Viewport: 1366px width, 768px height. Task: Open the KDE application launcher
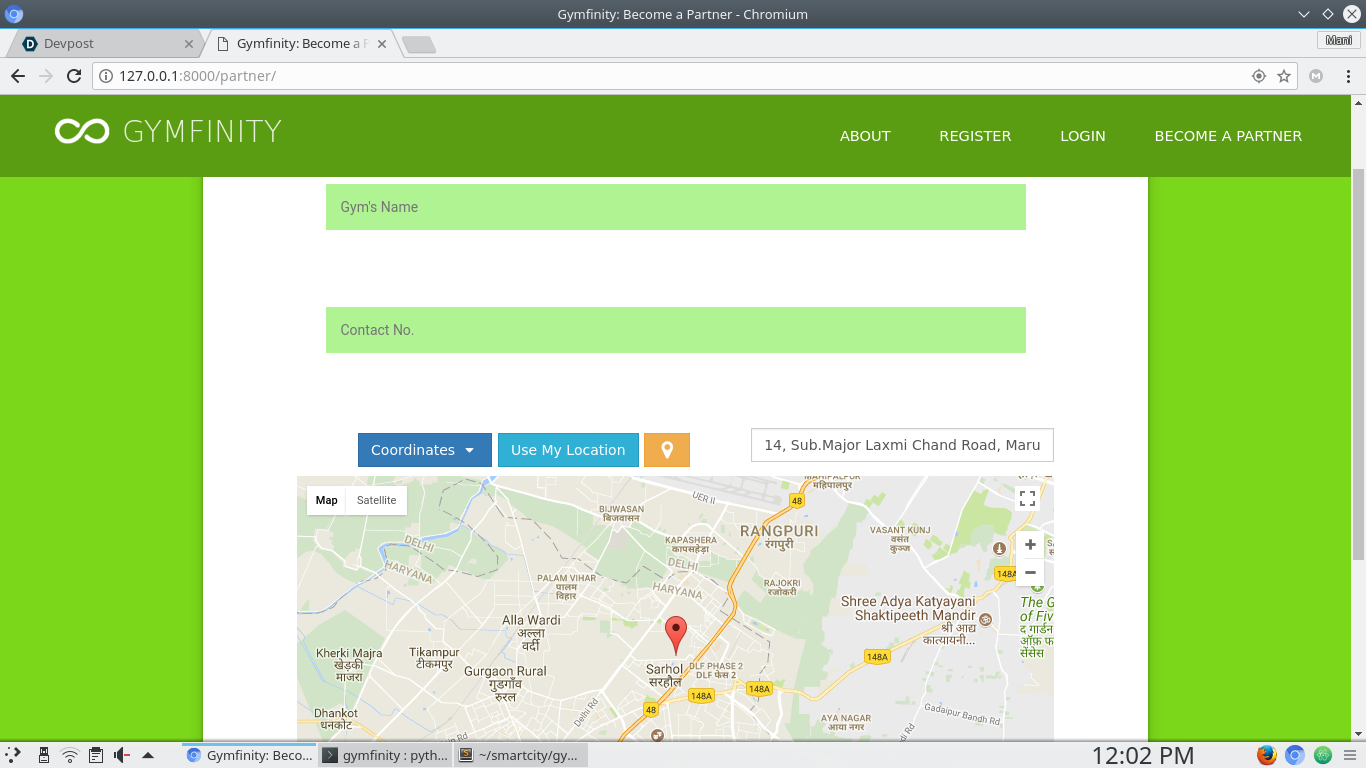click(x=14, y=755)
